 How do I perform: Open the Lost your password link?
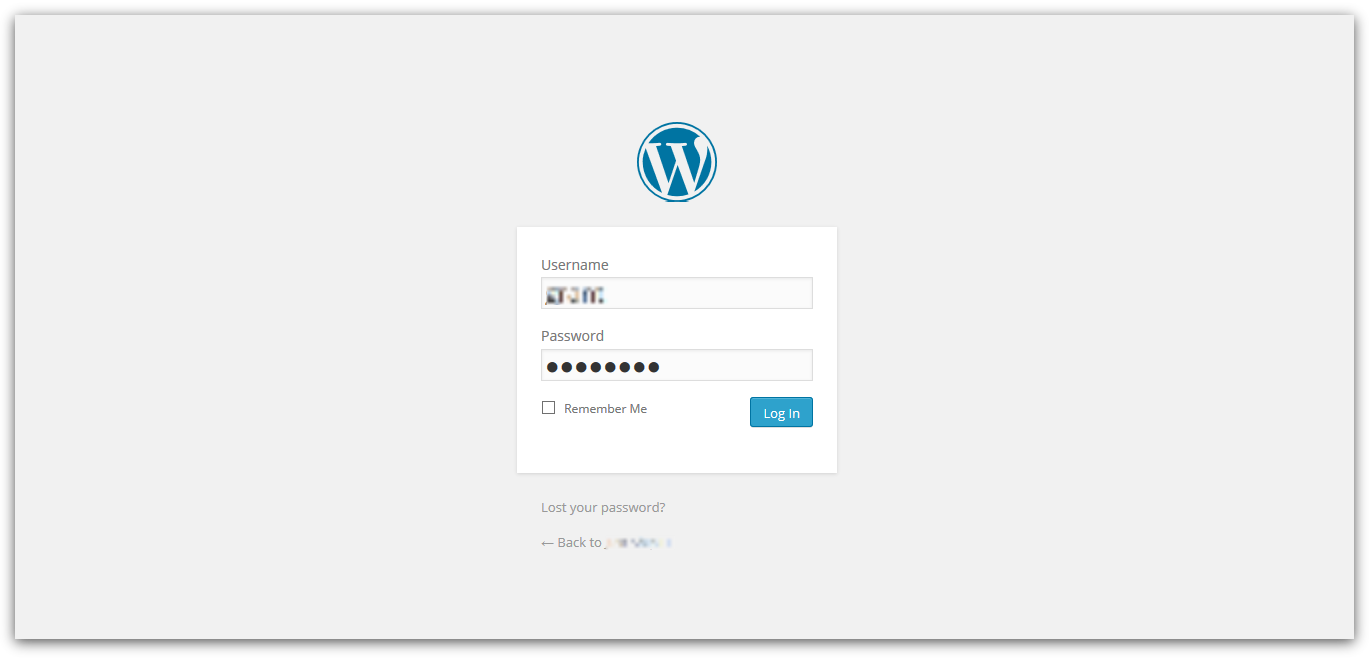[603, 507]
